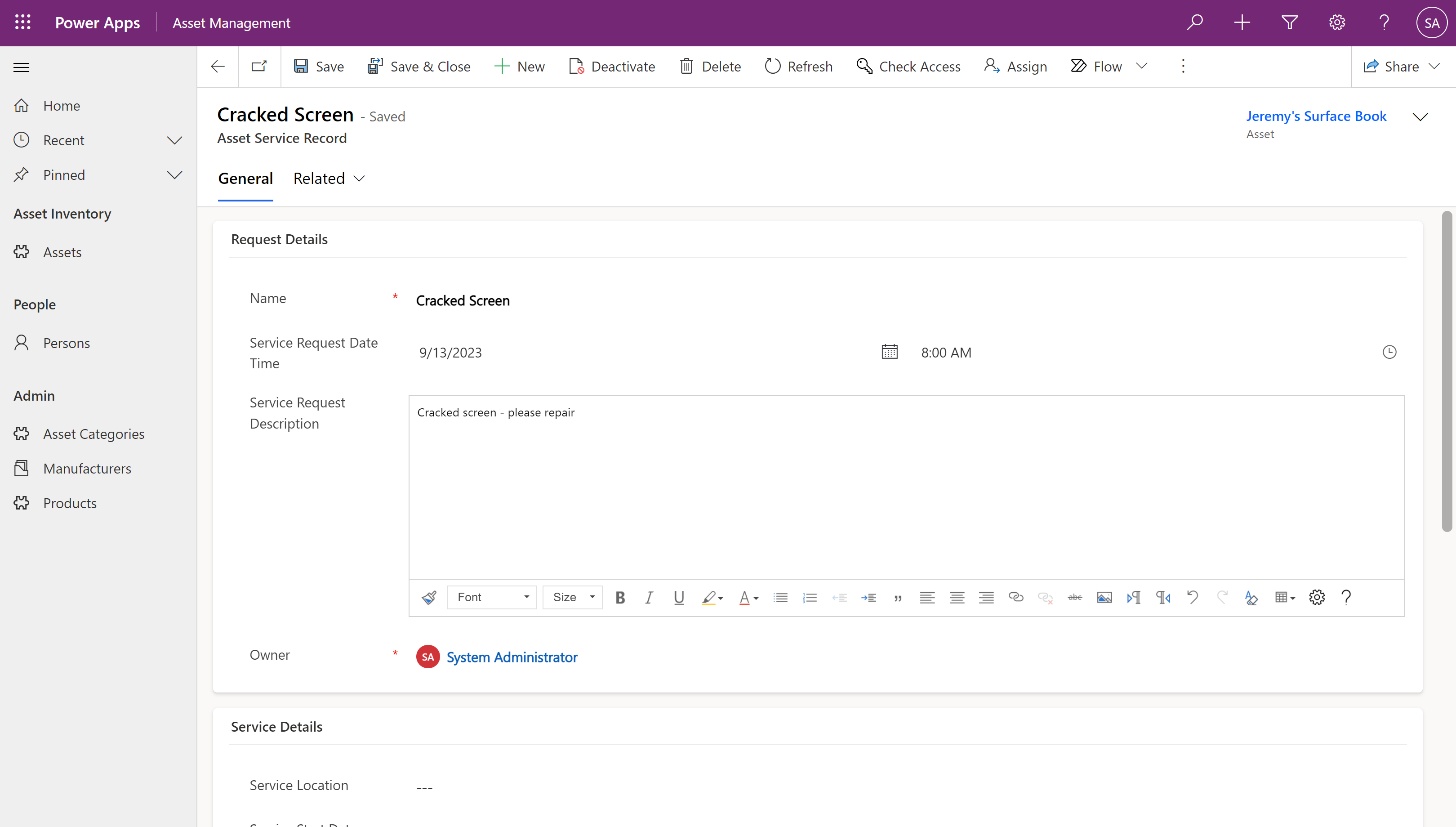Expand the Flow command dropdown
This screenshot has width=1456, height=827.
tap(1142, 67)
